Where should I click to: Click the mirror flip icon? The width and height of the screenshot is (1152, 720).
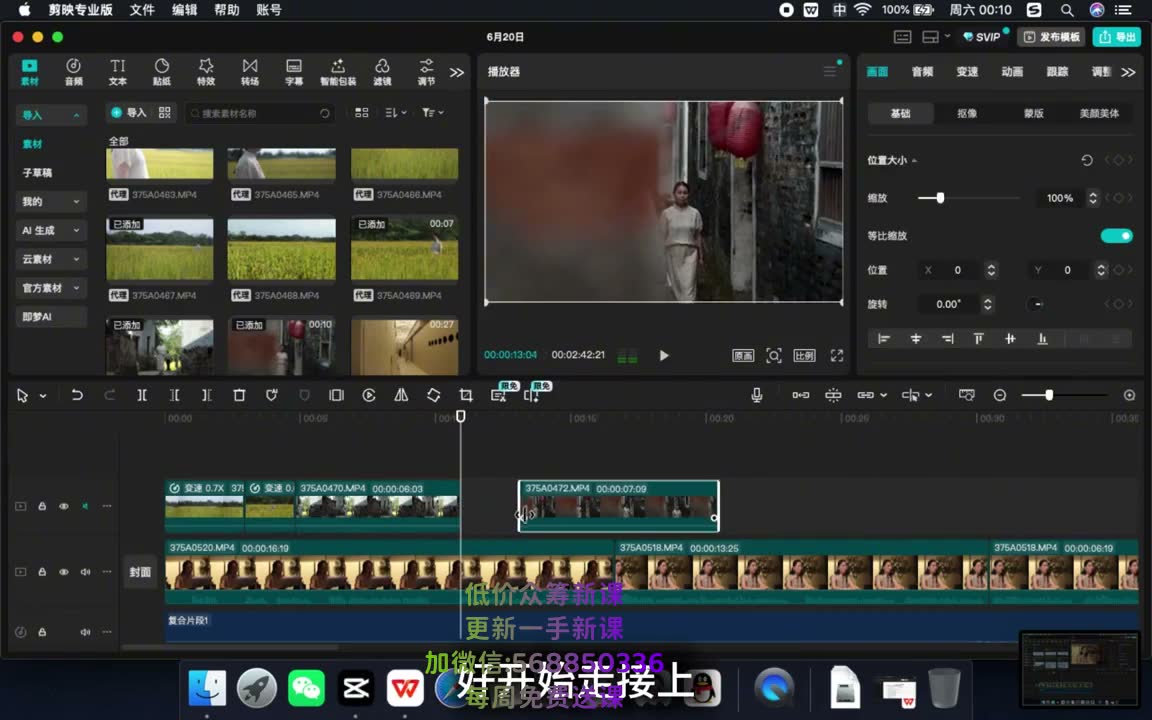coord(401,395)
